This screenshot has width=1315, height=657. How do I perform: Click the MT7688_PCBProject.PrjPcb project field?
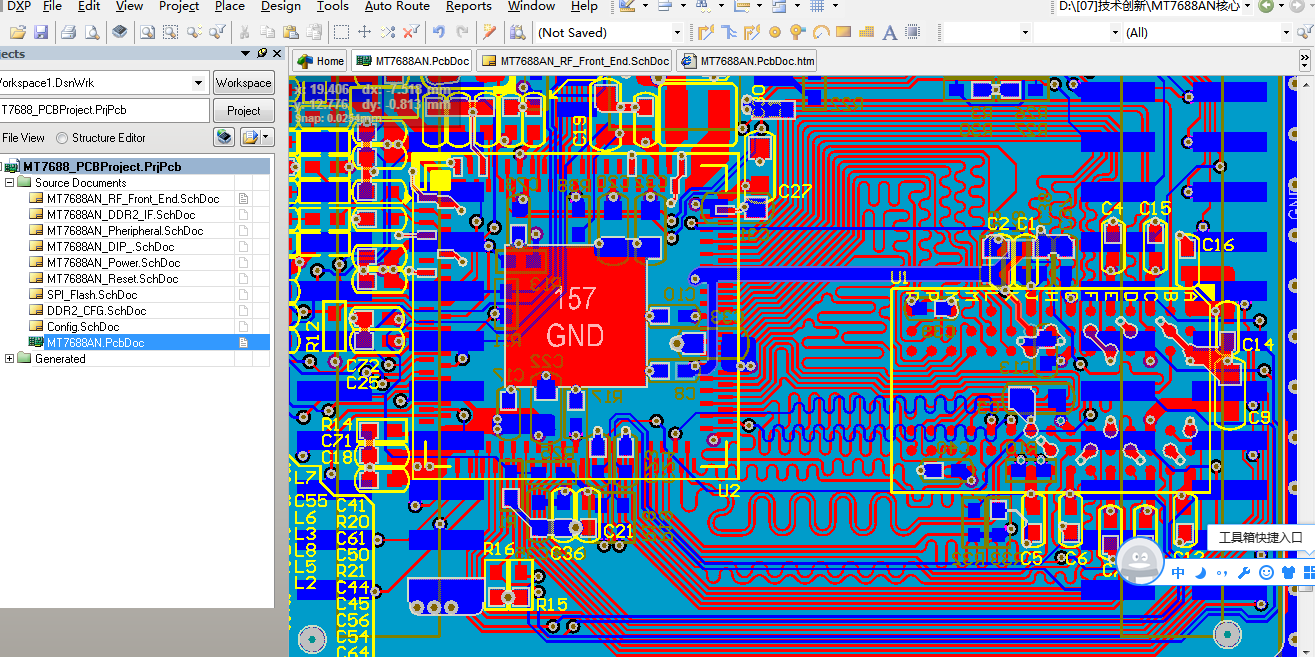coord(104,111)
